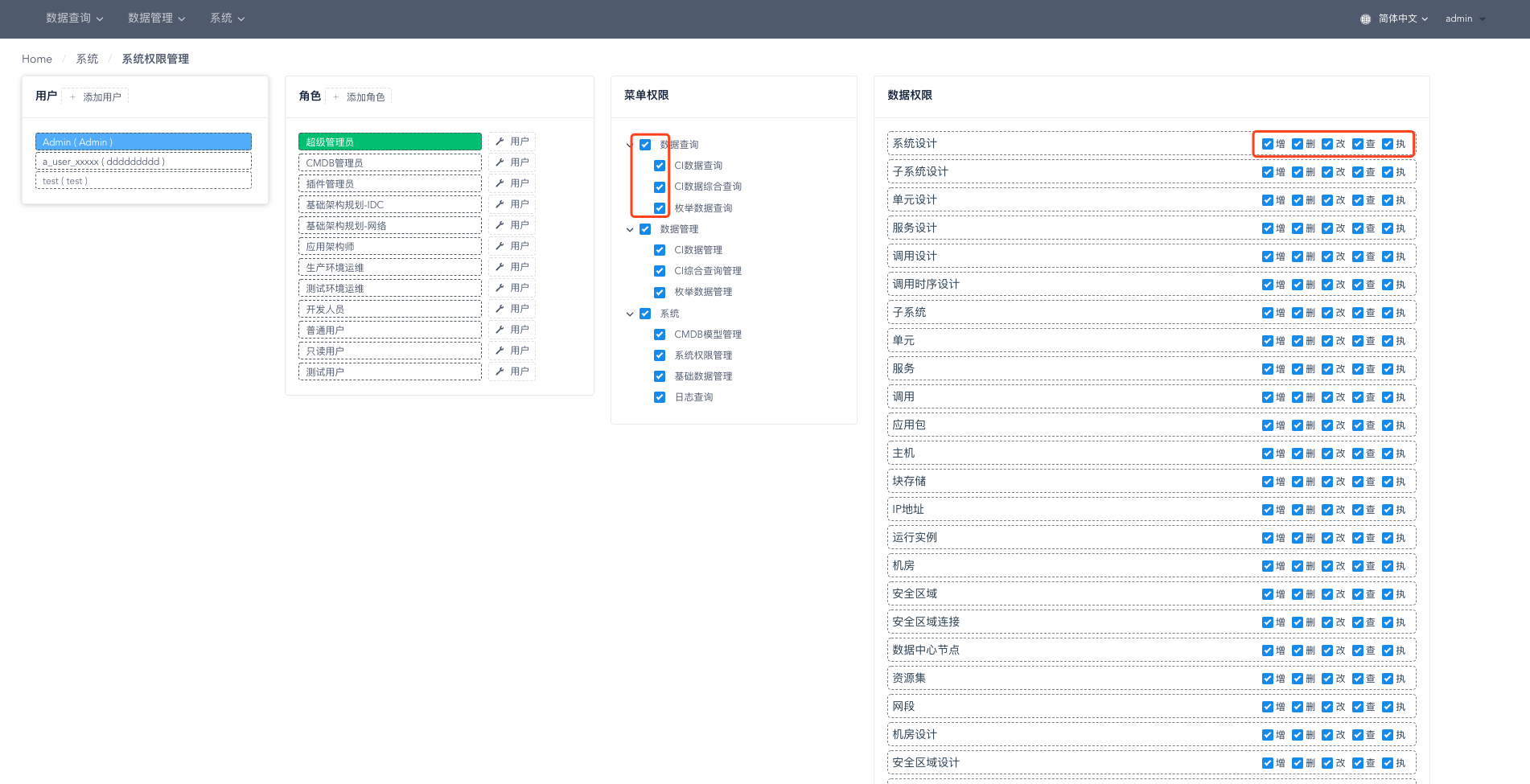Open the admin account dropdown

click(1466, 18)
